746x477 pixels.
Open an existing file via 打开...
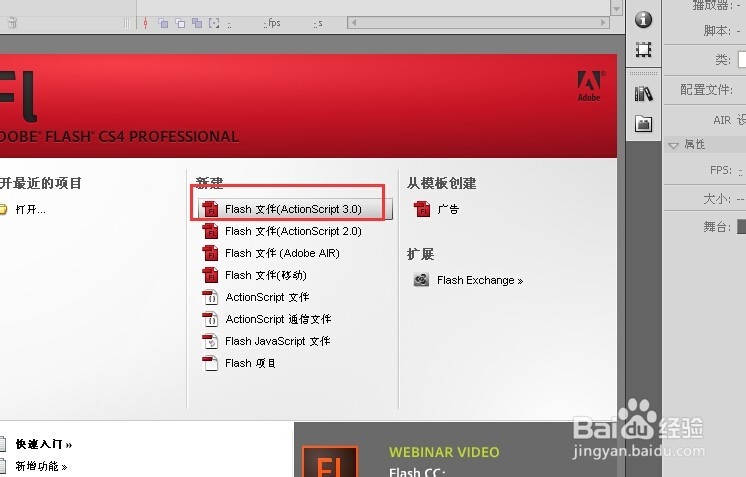point(30,209)
